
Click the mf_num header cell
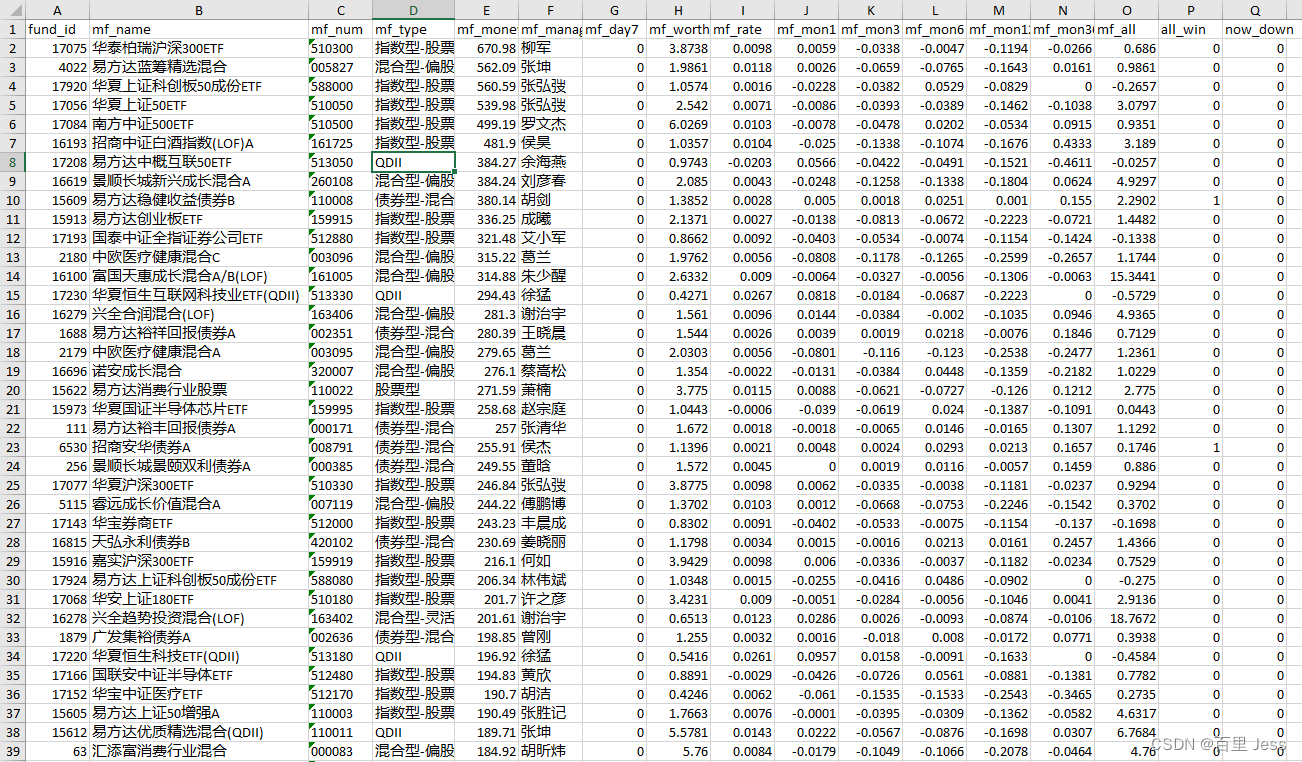(340, 29)
